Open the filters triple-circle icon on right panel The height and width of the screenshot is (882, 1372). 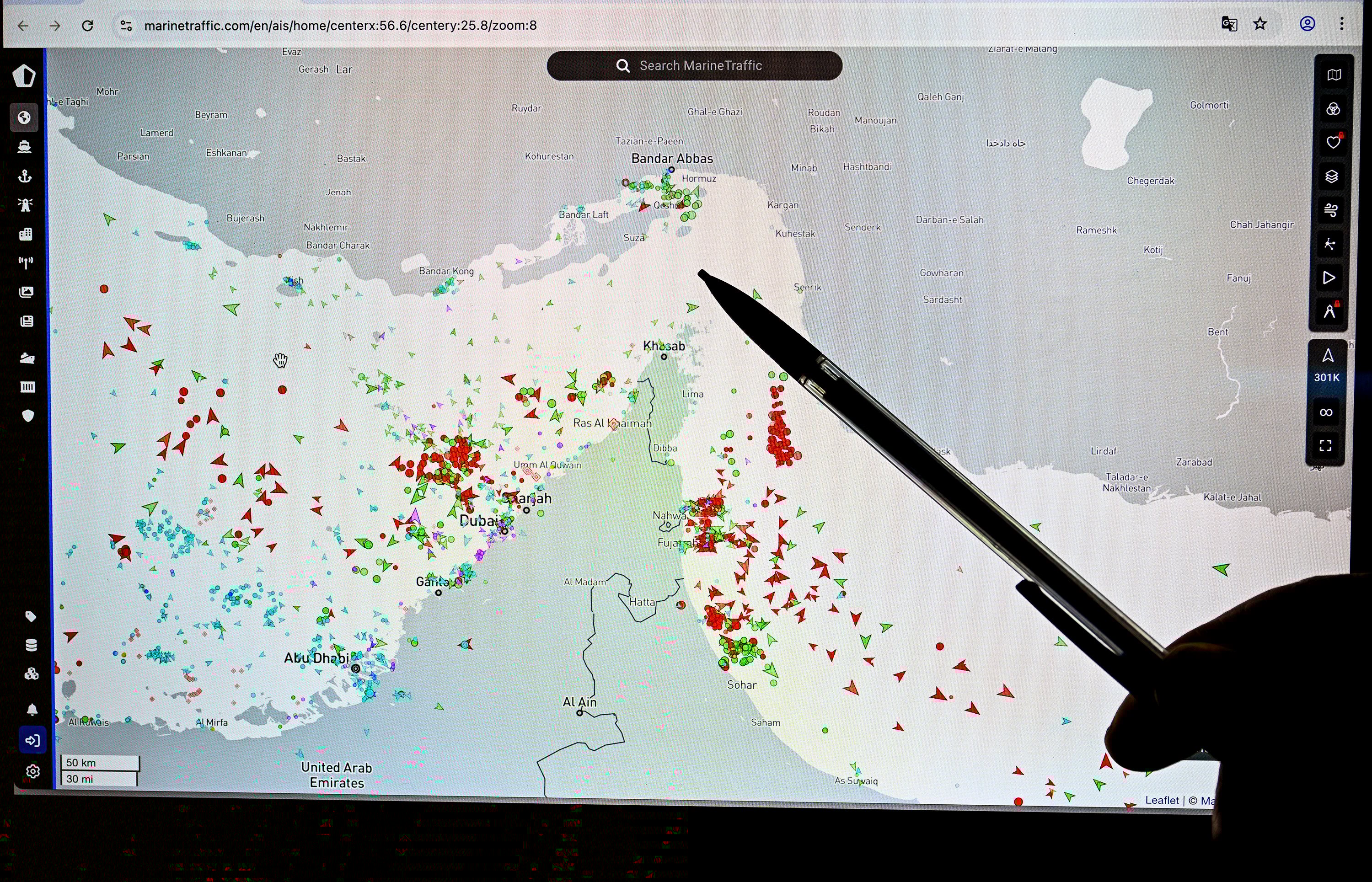(1334, 109)
